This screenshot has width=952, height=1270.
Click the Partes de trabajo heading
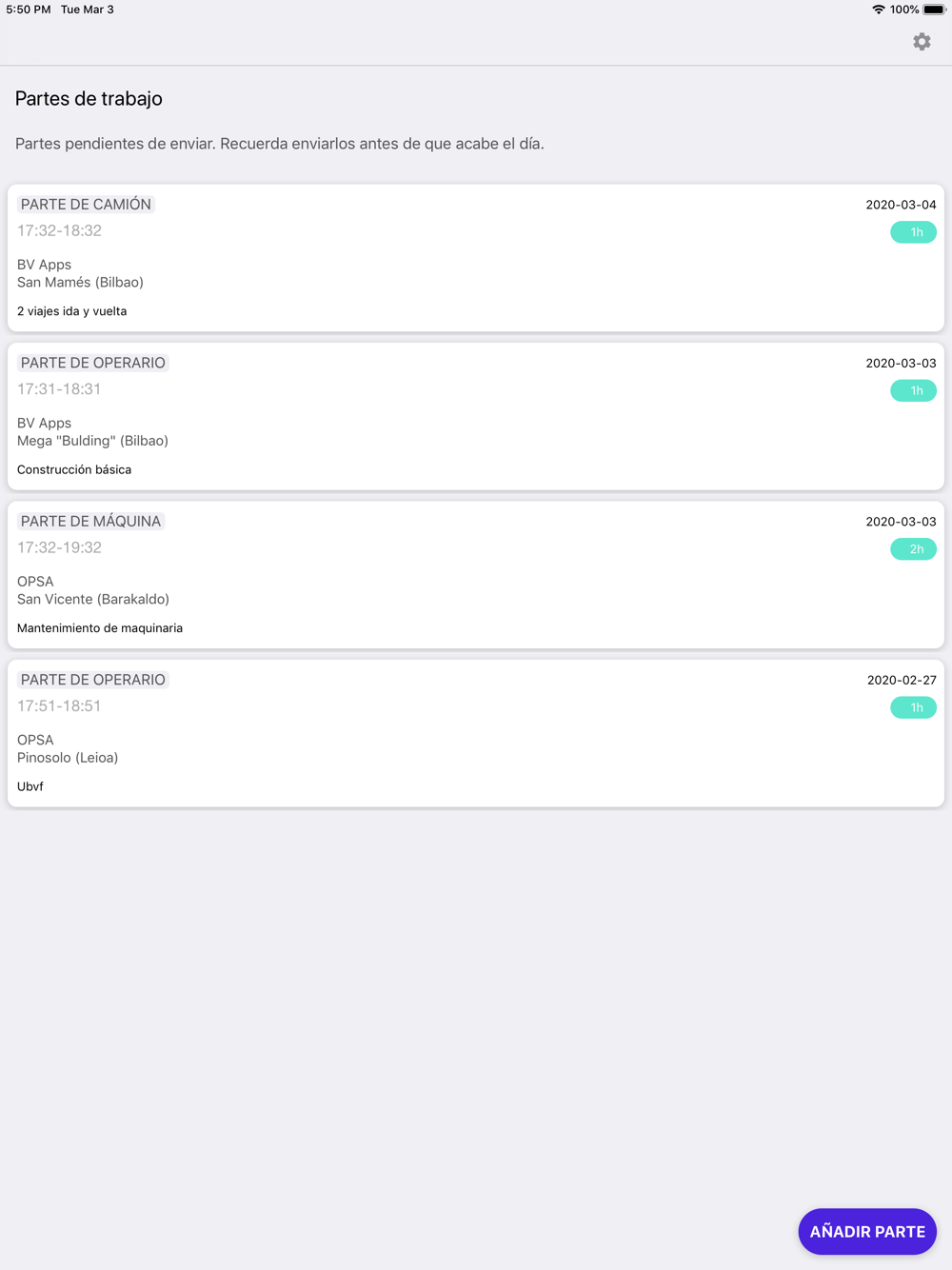(x=89, y=99)
